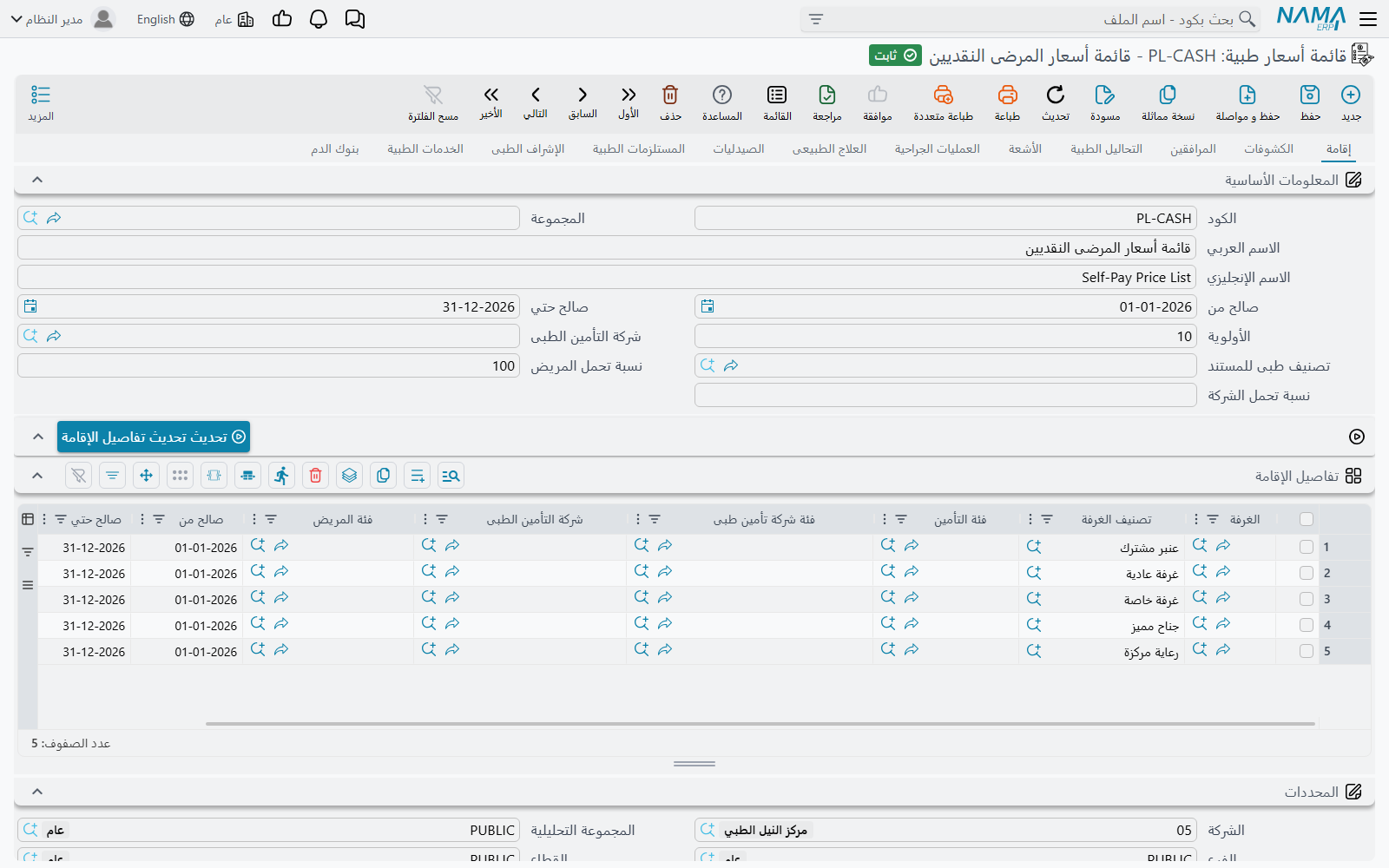Toggle the select-all checkbox in grid header
The height and width of the screenshot is (868, 1389).
tap(1307, 519)
